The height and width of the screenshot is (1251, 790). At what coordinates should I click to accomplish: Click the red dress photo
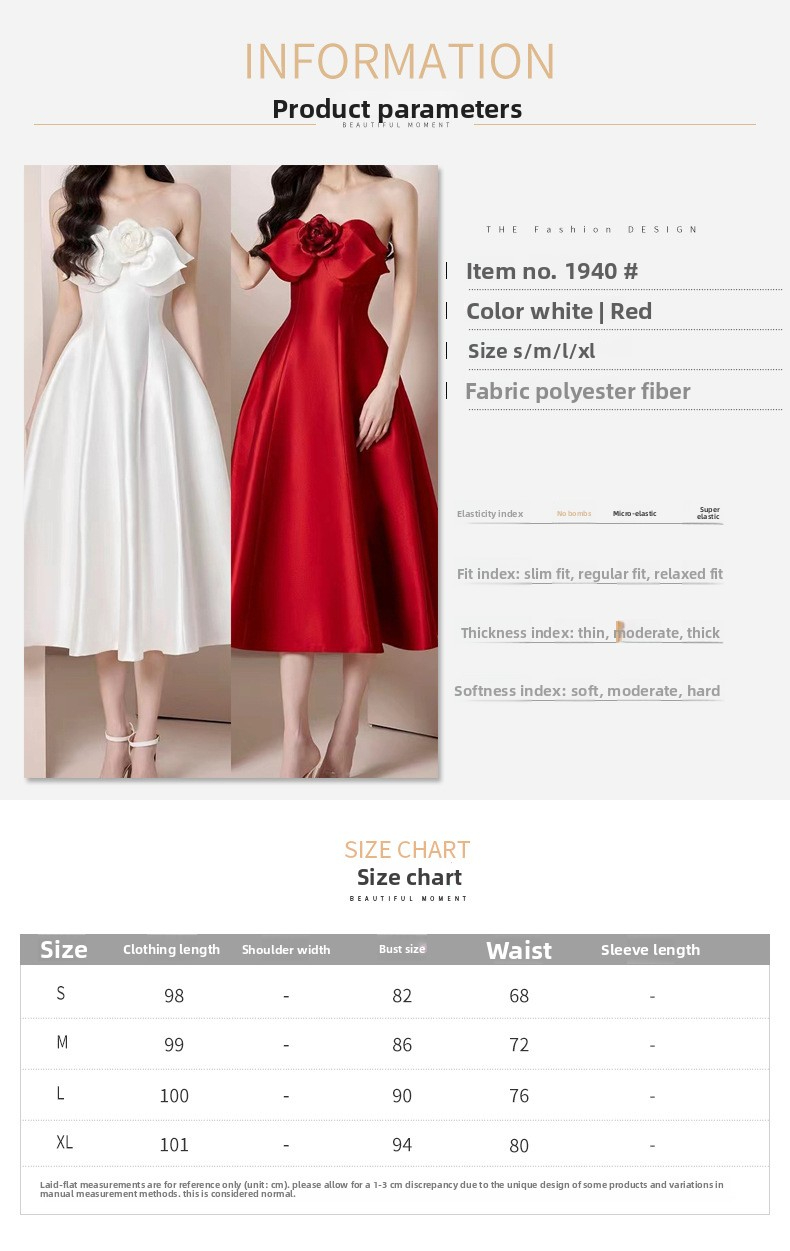[x=334, y=471]
